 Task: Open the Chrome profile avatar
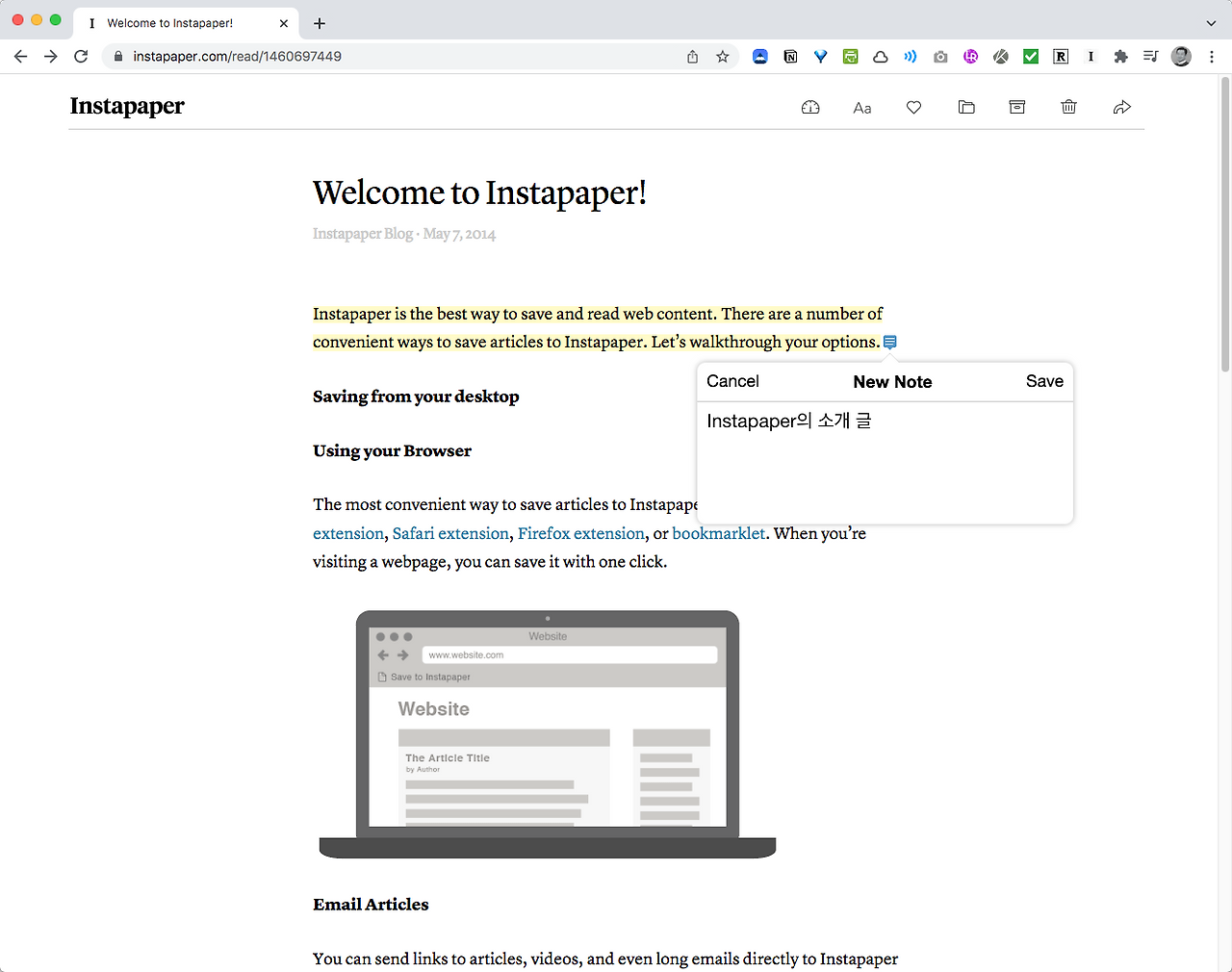point(1181,57)
